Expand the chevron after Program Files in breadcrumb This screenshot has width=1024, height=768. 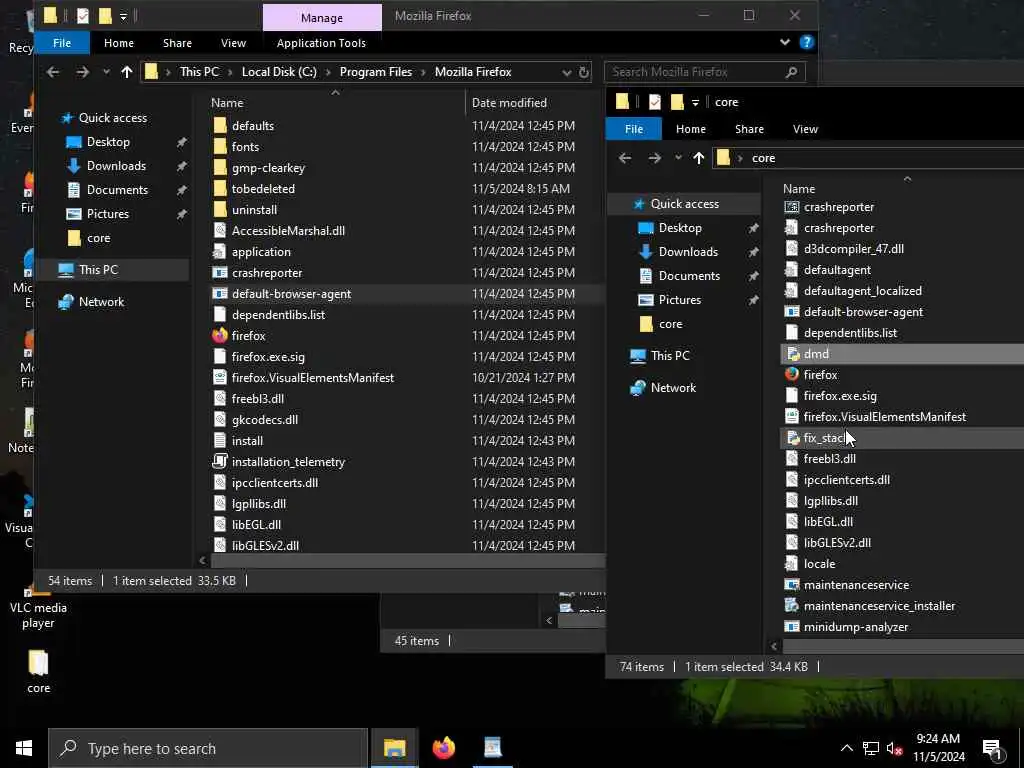[423, 72]
